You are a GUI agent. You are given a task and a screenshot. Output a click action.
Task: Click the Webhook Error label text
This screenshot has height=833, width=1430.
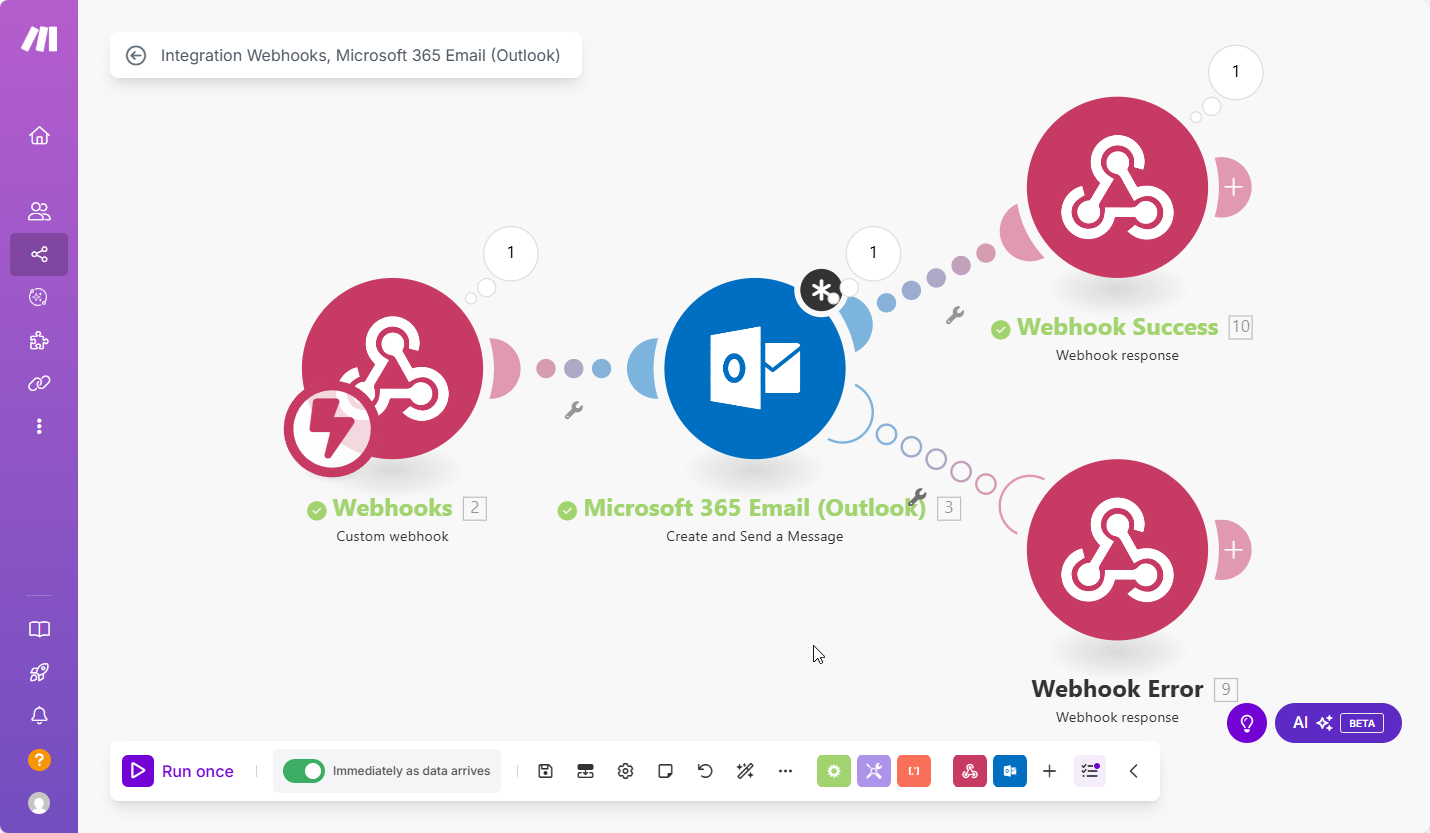coord(1117,689)
